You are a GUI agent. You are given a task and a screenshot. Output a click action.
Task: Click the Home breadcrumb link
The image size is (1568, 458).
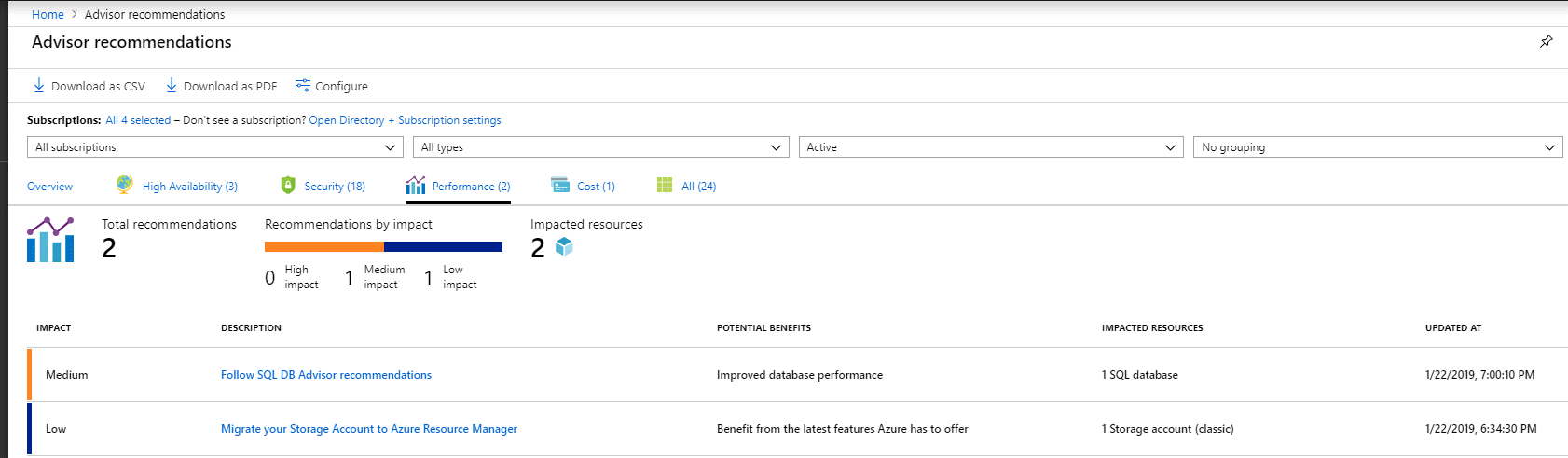(48, 14)
